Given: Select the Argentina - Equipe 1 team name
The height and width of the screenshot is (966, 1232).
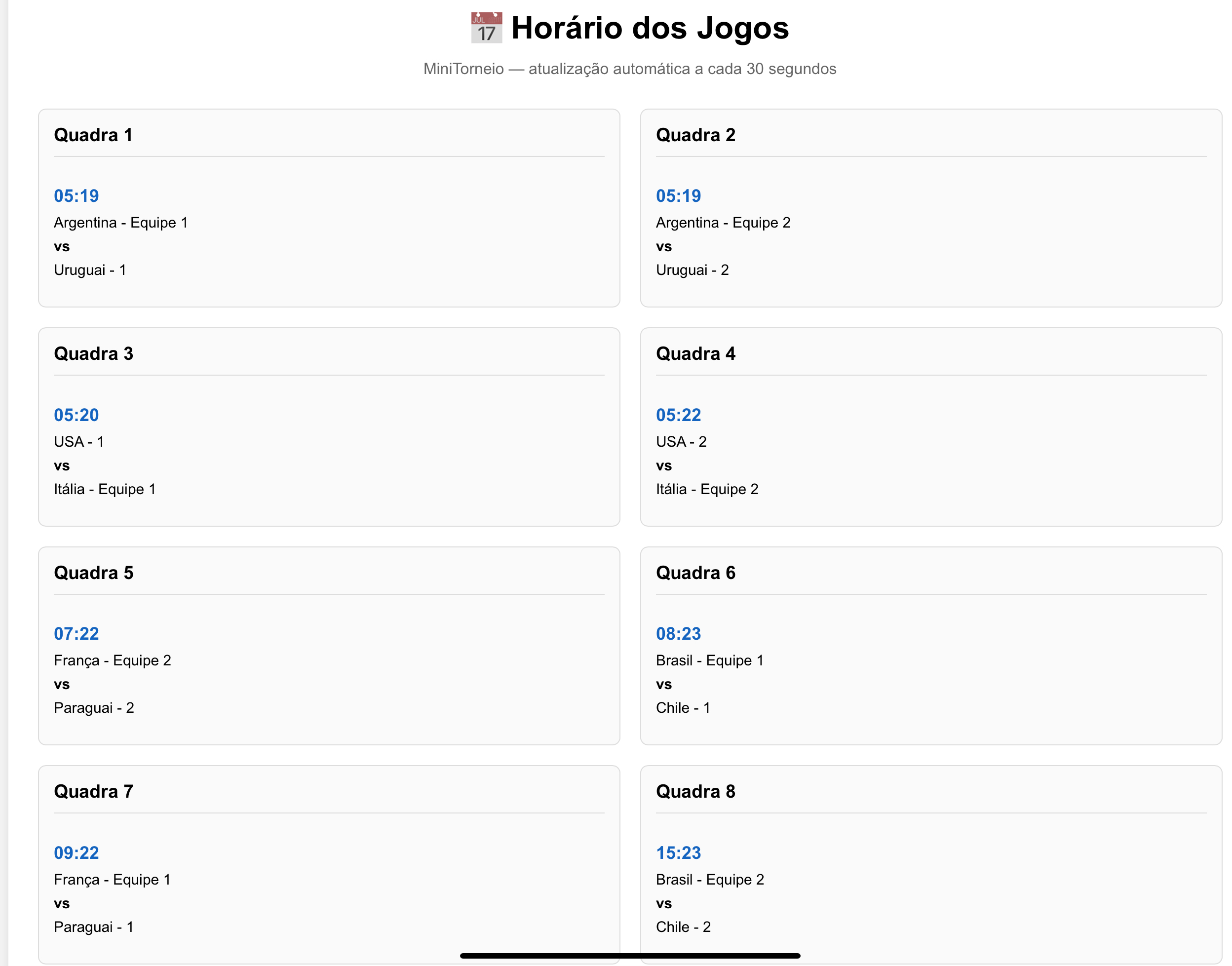Looking at the screenshot, I should click(121, 222).
